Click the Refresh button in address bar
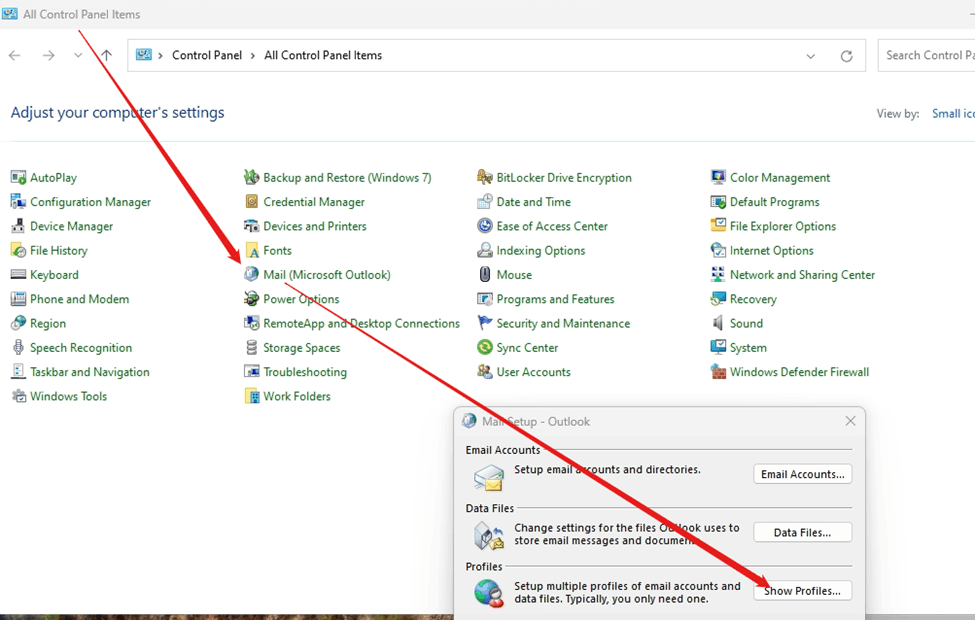This screenshot has height=620, width=975. point(846,56)
